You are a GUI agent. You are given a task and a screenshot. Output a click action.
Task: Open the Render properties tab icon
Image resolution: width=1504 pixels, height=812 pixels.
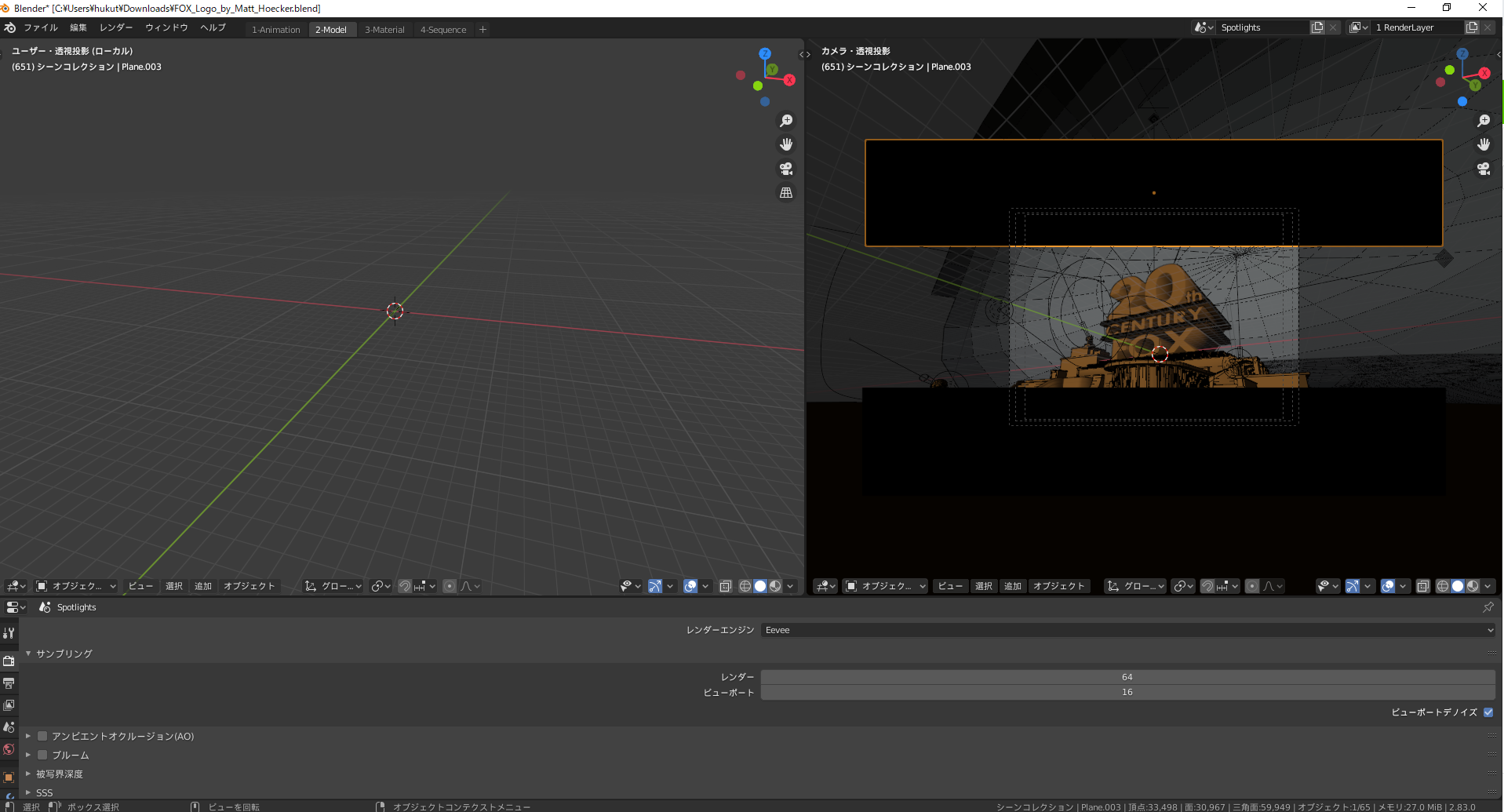(x=9, y=661)
